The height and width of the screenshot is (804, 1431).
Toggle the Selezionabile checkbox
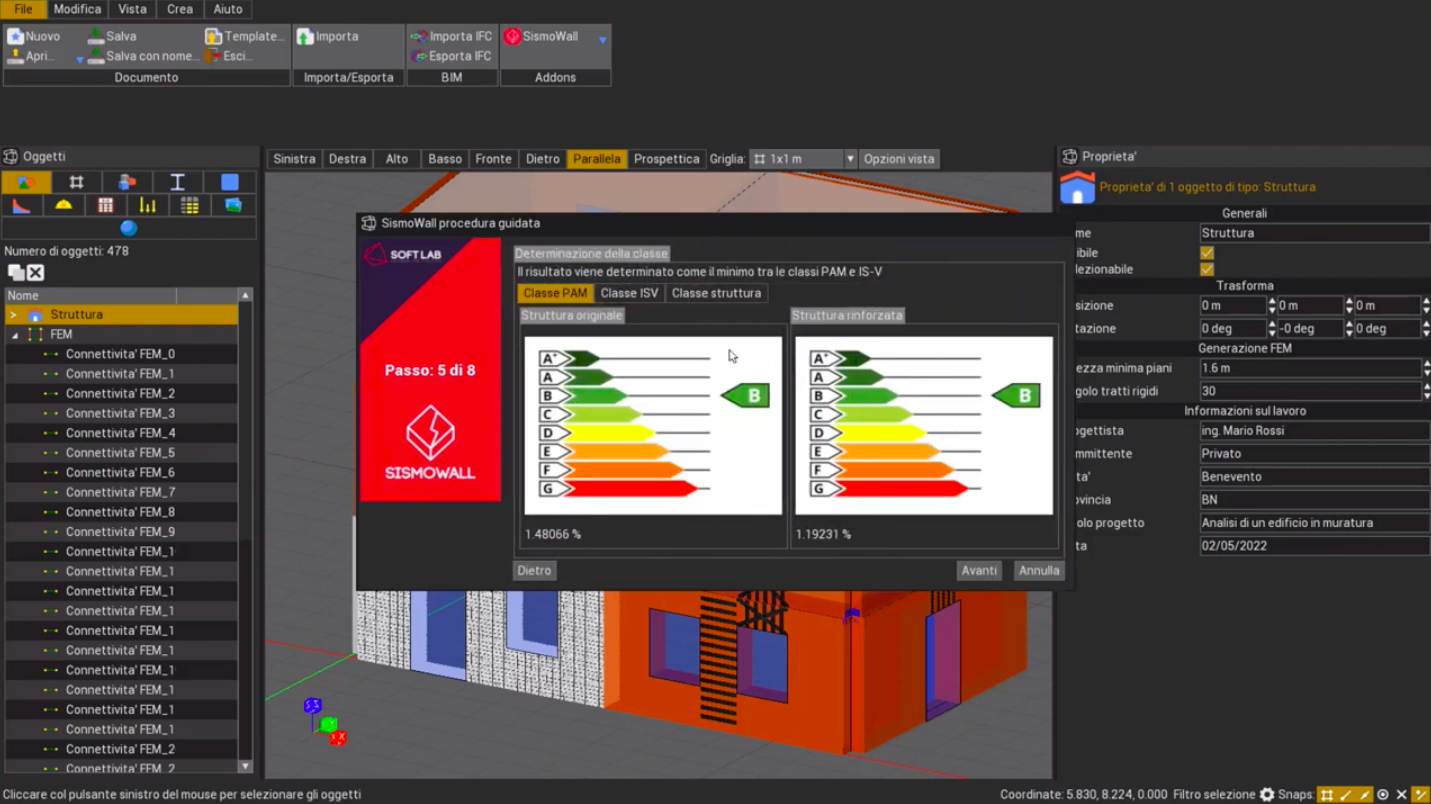point(1207,269)
